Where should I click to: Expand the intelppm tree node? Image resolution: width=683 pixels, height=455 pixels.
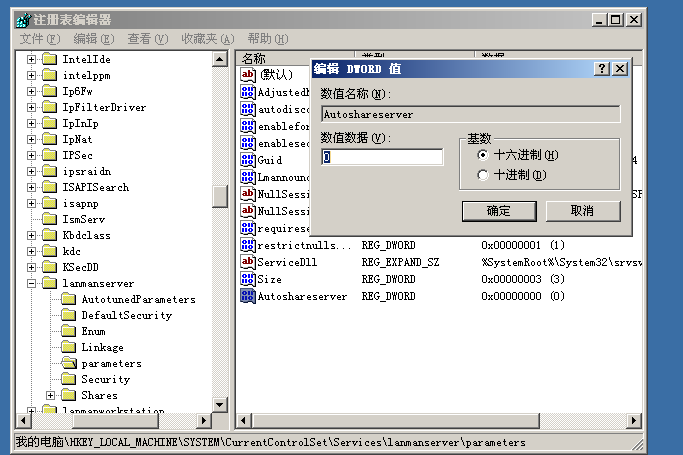point(31,75)
